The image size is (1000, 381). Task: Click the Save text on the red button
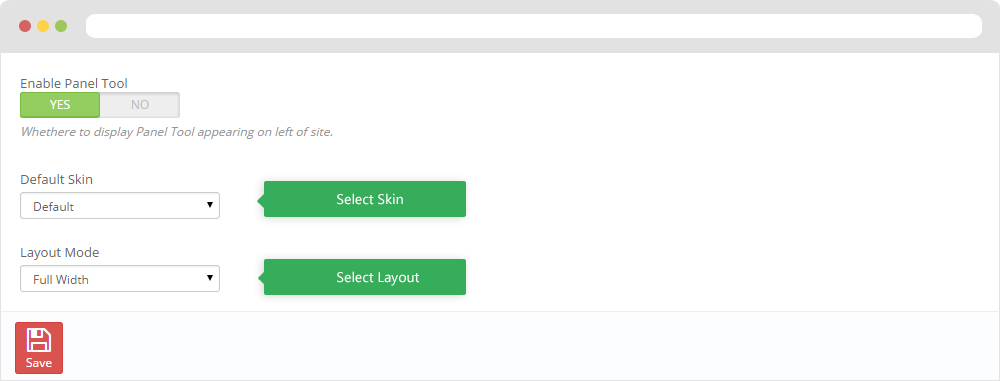(x=39, y=363)
